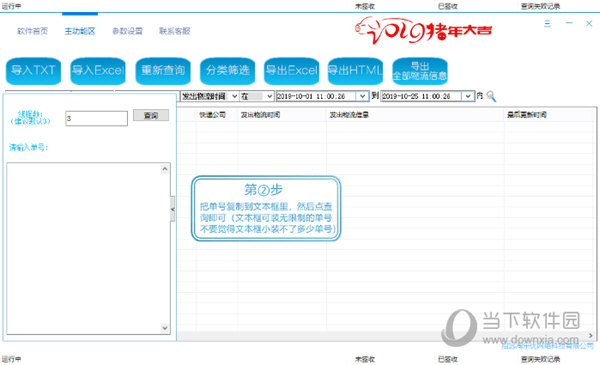Screen dimensions: 600x365
Task: Open the 参数设置 tab
Action: coord(127,31)
